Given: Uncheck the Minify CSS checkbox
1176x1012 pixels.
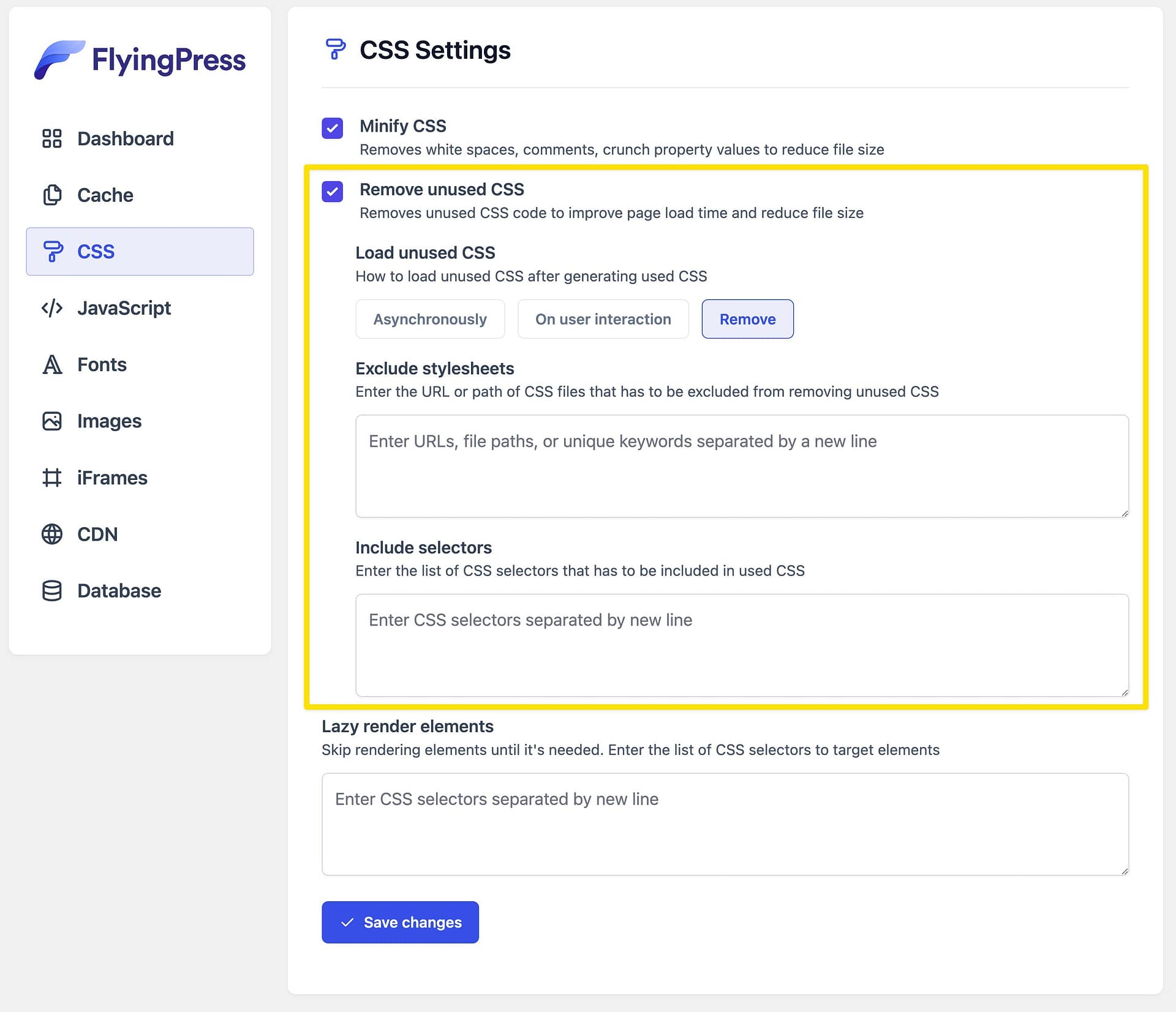Looking at the screenshot, I should (332, 128).
